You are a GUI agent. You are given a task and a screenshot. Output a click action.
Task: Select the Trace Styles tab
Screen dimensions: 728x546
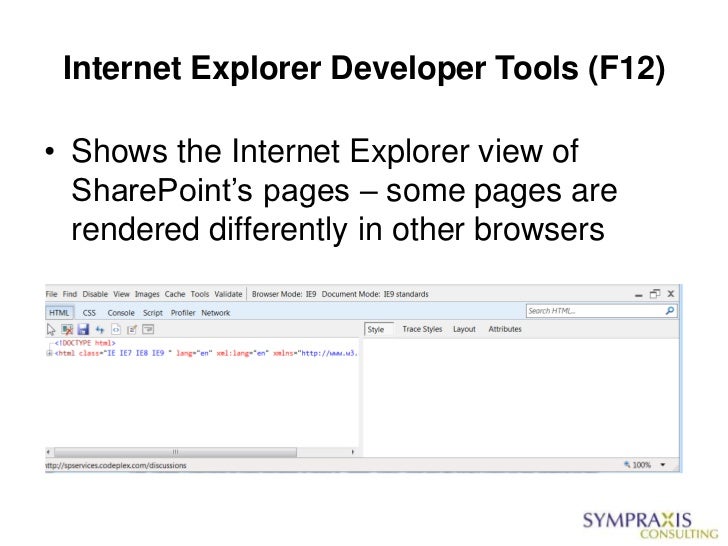coord(422,329)
